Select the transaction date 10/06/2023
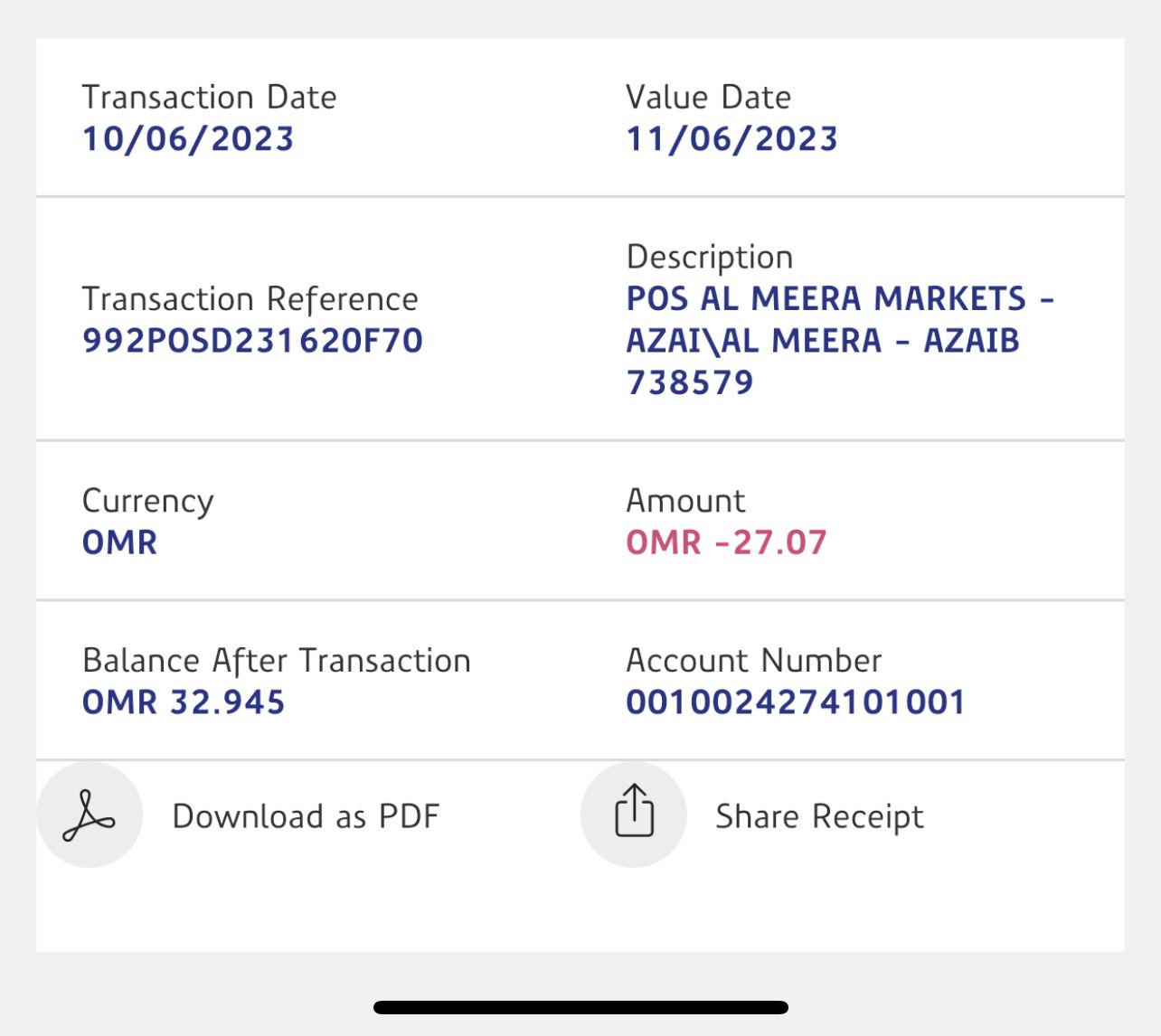1161x1036 pixels. click(188, 139)
